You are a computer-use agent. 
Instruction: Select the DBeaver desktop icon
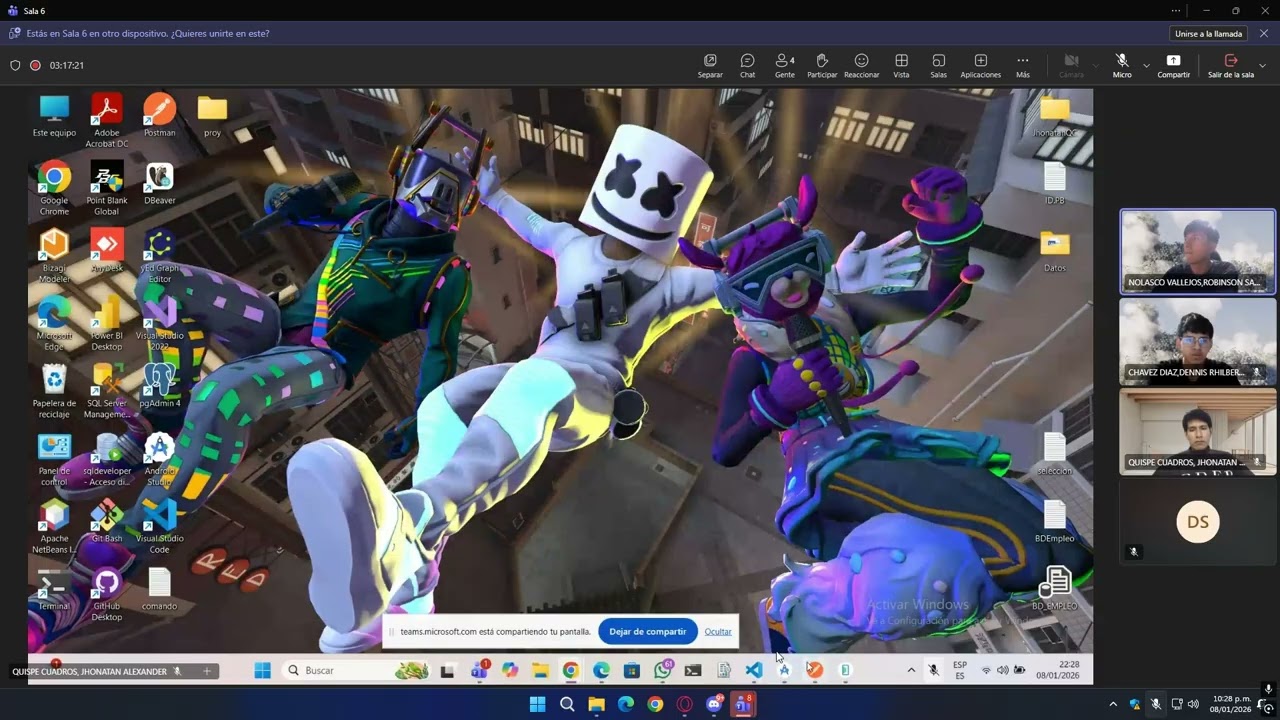tap(159, 183)
